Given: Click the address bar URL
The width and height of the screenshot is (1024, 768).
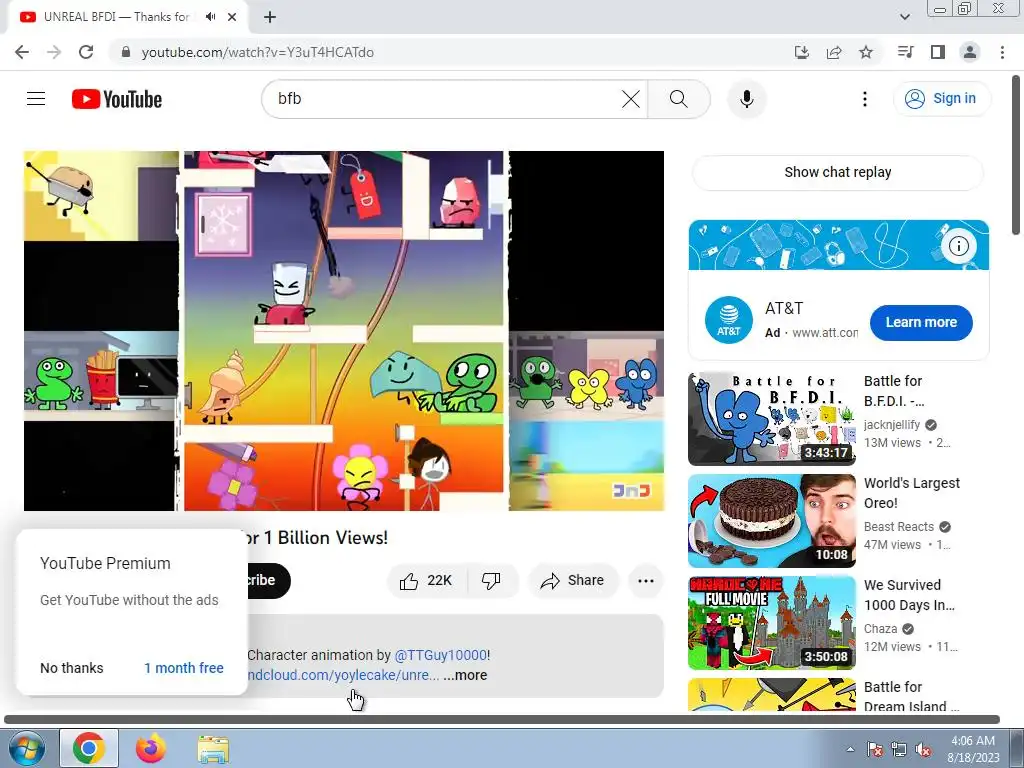Looking at the screenshot, I should coord(257,52).
